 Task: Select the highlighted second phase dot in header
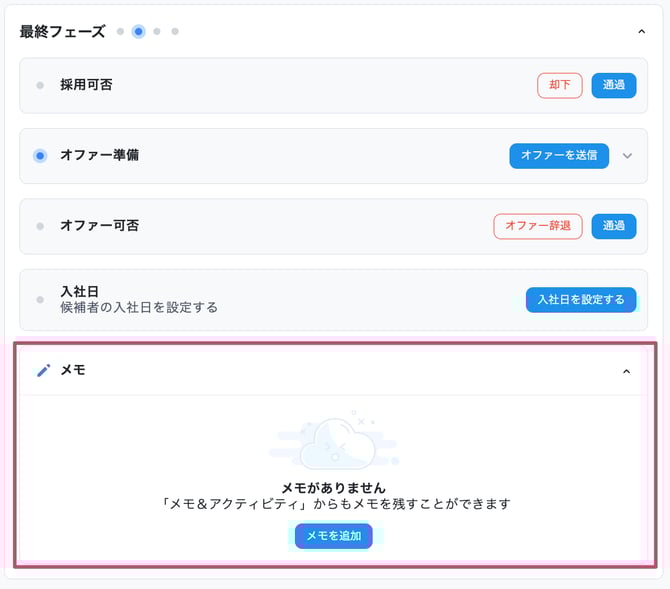(138, 31)
